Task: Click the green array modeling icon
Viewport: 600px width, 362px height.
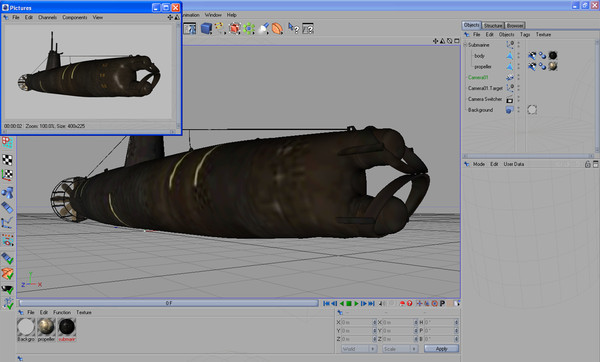Action: [249, 28]
